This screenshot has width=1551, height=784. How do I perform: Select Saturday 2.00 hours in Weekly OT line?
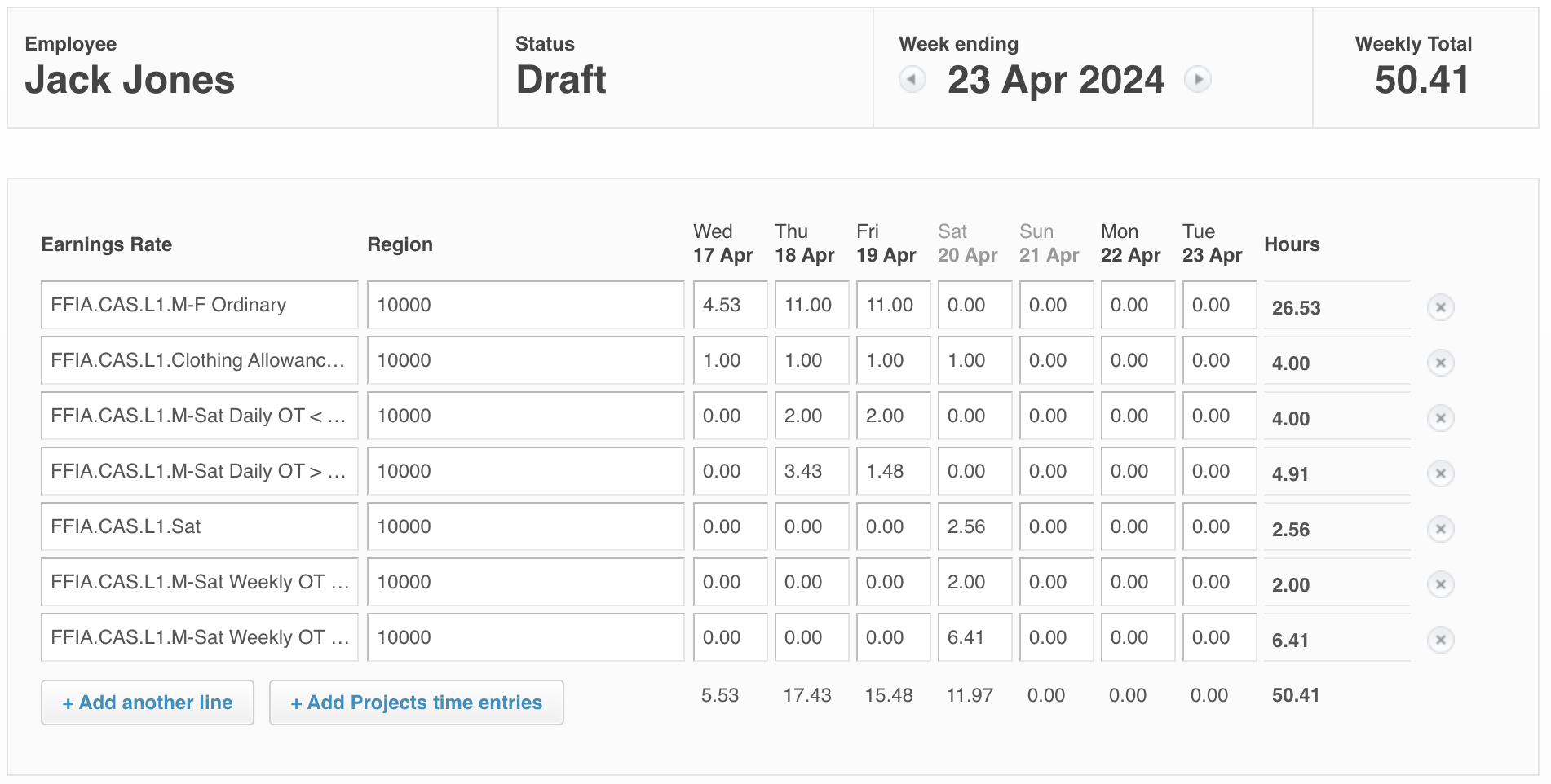pos(975,582)
